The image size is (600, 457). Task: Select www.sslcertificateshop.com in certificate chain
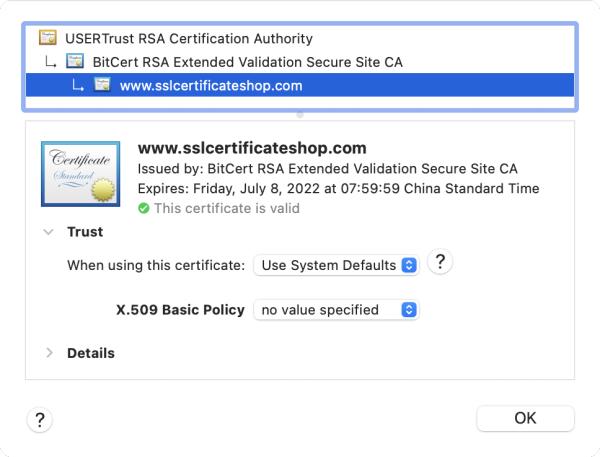pyautogui.click(x=210, y=85)
